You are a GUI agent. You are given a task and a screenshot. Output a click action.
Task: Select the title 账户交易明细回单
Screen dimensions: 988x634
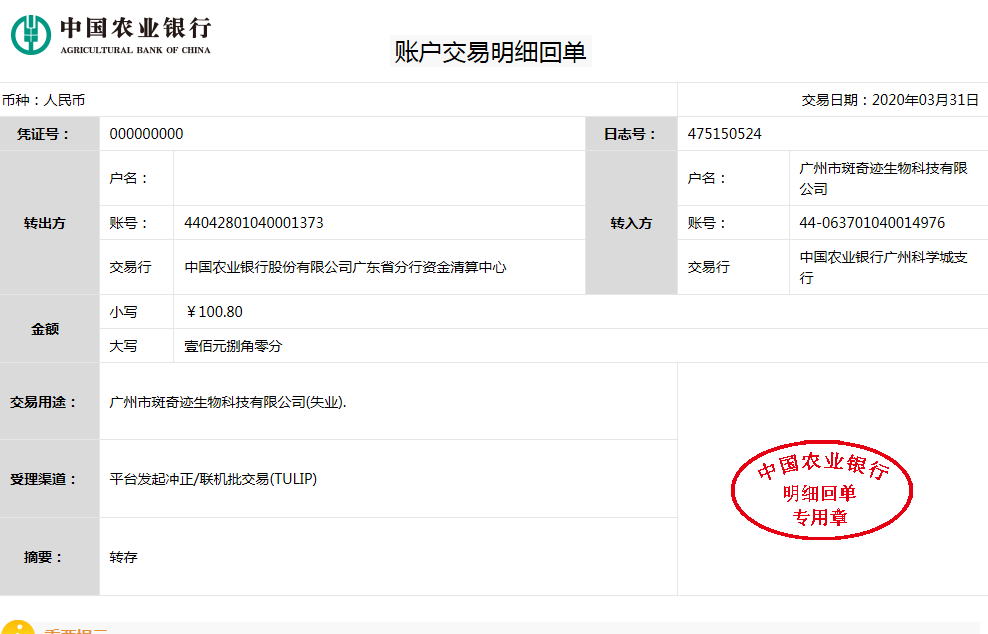coord(490,52)
